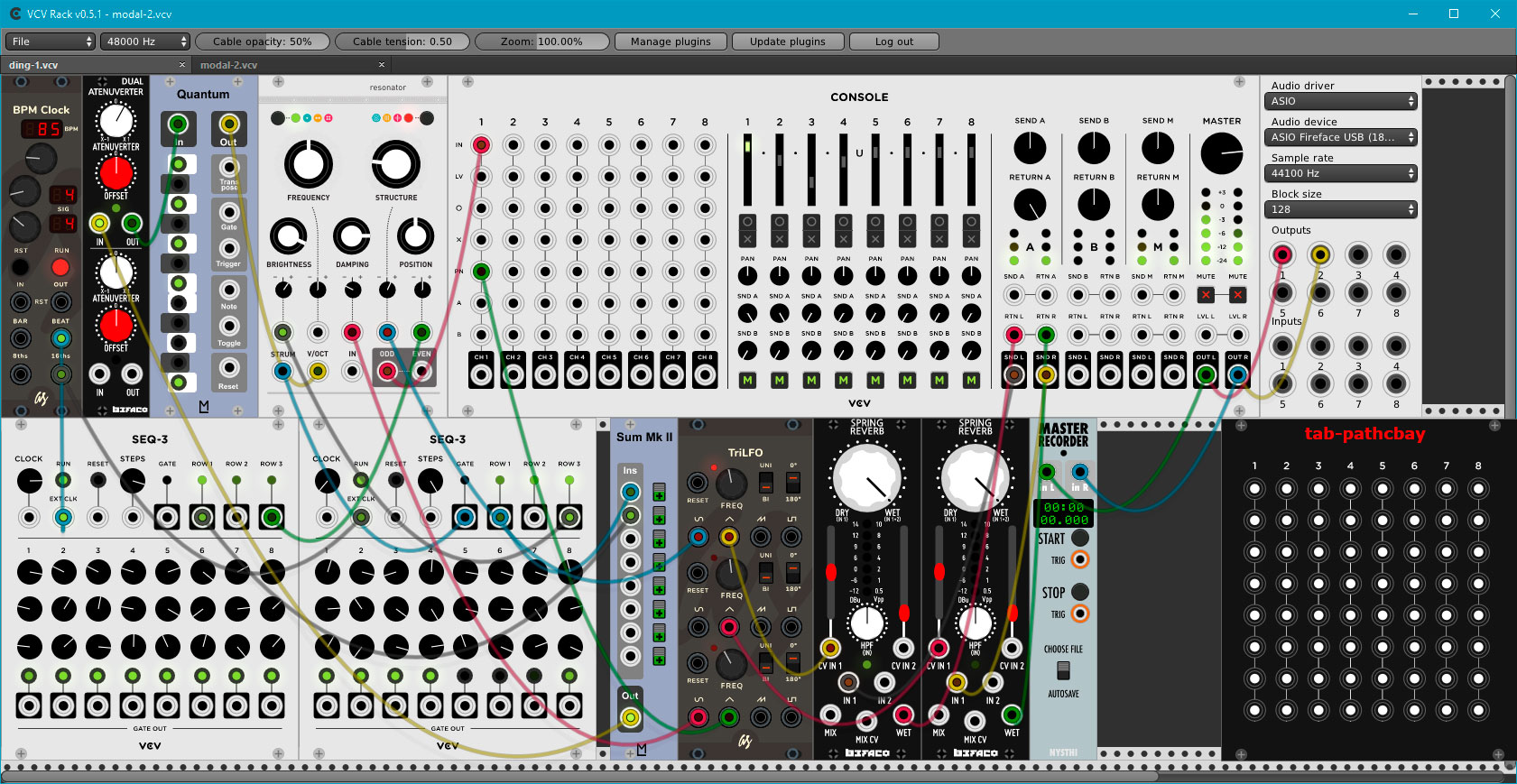Click the Quantum Trigger jack
Viewport: 1517px width, 784px height.
pos(229,248)
